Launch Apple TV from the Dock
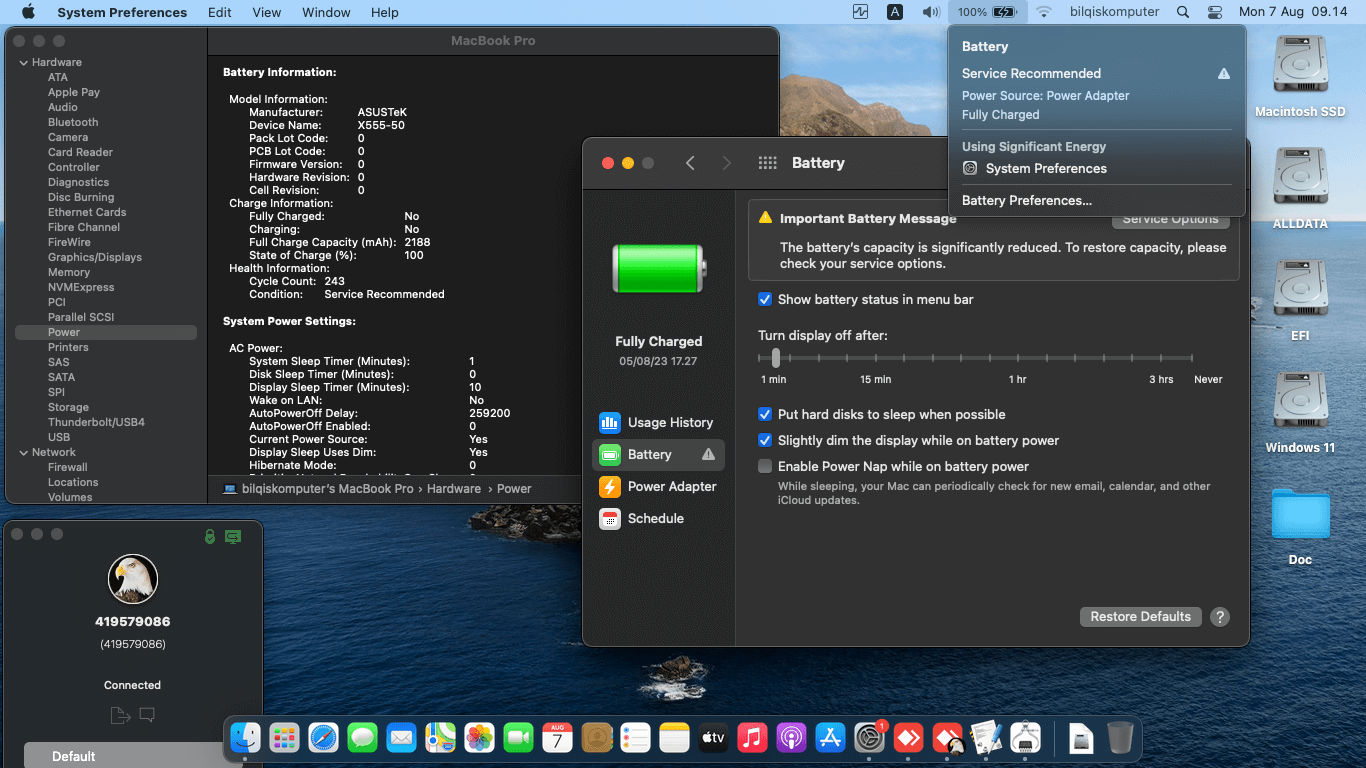This screenshot has width=1366, height=768. pos(713,738)
